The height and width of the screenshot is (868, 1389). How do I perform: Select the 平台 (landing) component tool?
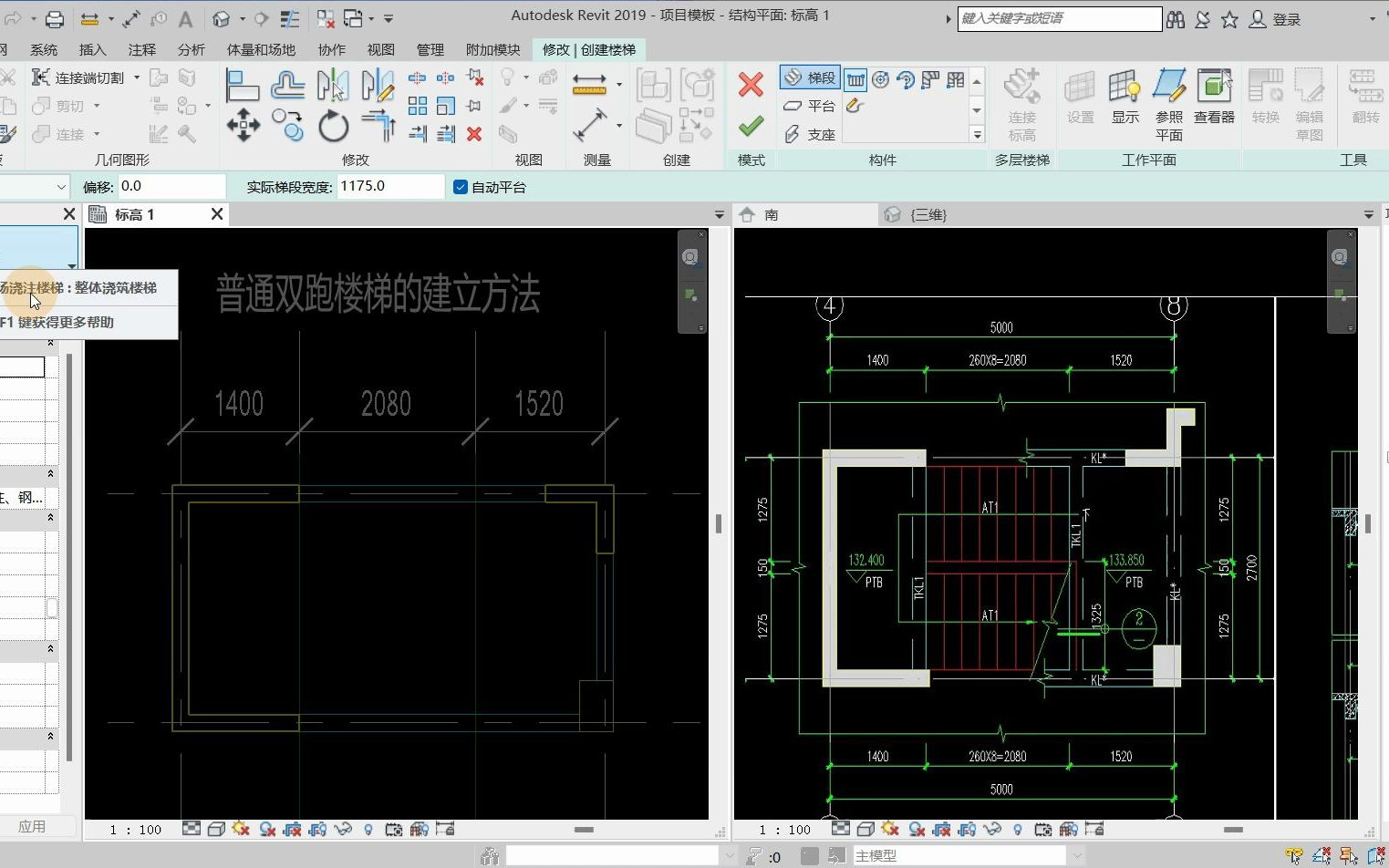(808, 105)
